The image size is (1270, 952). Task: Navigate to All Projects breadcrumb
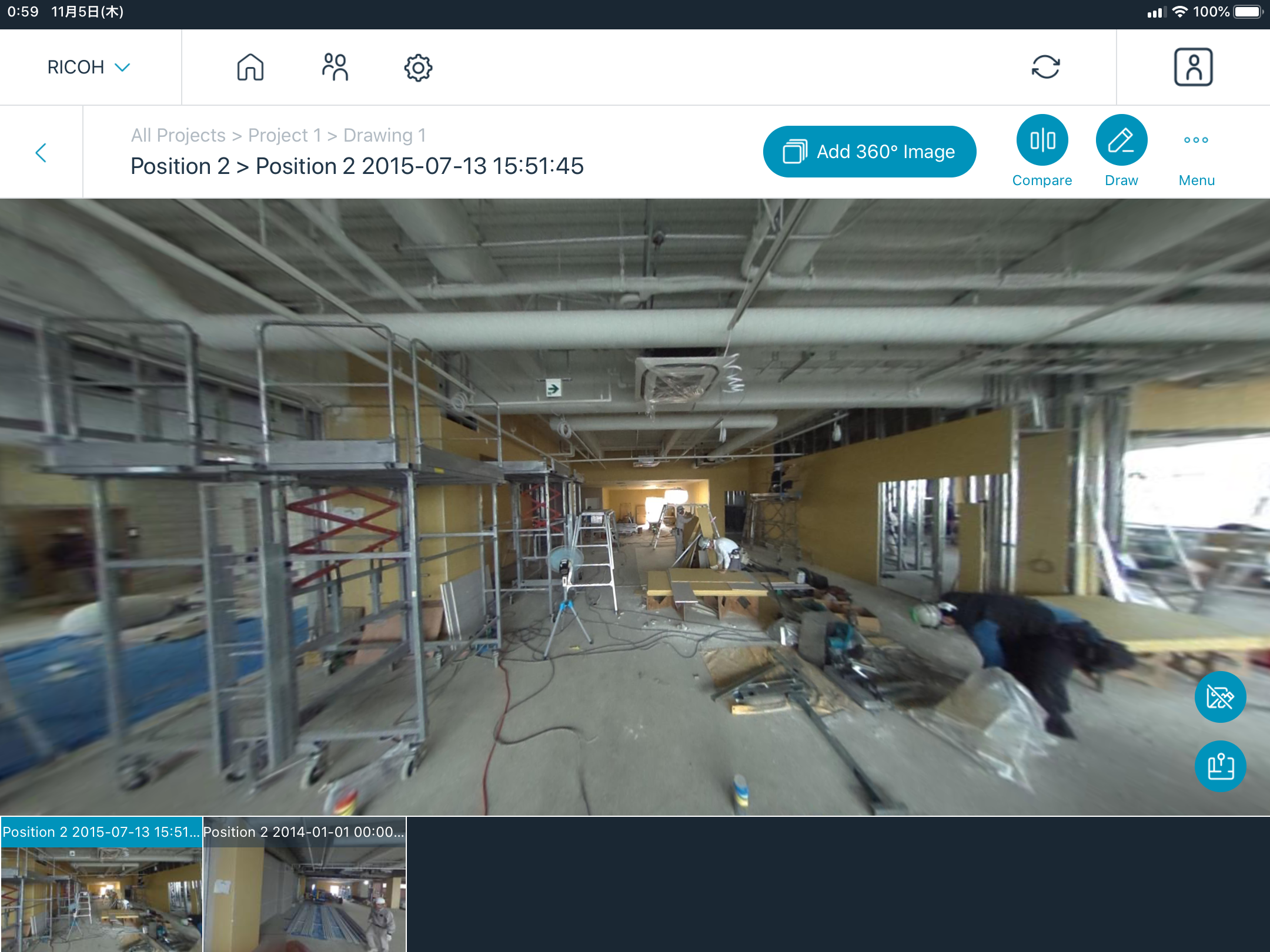pos(178,135)
